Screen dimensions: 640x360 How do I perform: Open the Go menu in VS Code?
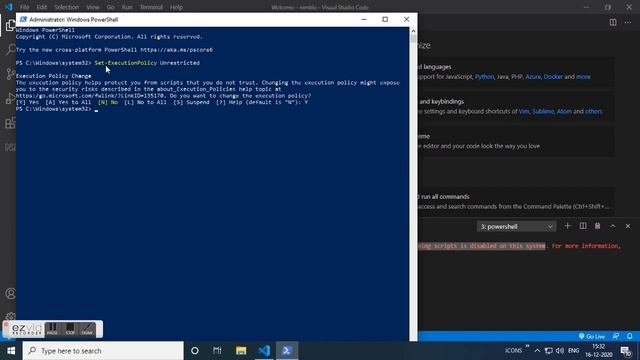(x=110, y=7)
